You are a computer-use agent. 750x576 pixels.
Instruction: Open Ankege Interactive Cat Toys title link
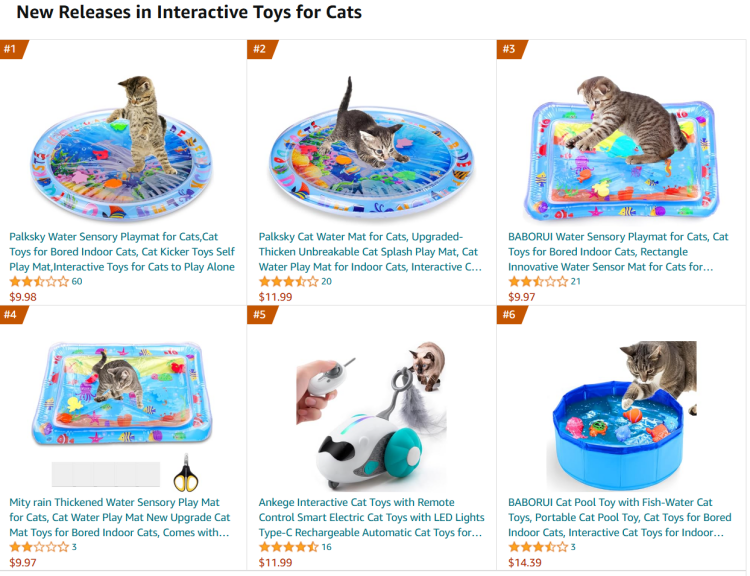(371, 517)
